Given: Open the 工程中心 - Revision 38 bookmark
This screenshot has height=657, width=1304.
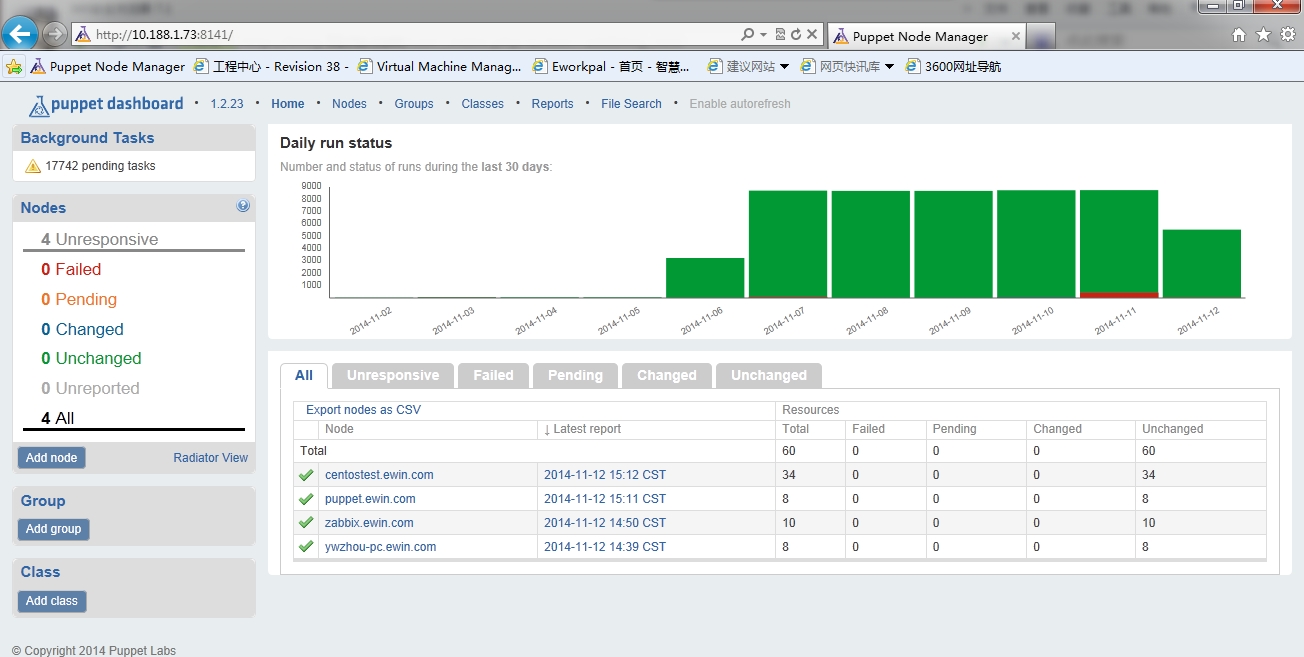Looking at the screenshot, I should tap(271, 67).
